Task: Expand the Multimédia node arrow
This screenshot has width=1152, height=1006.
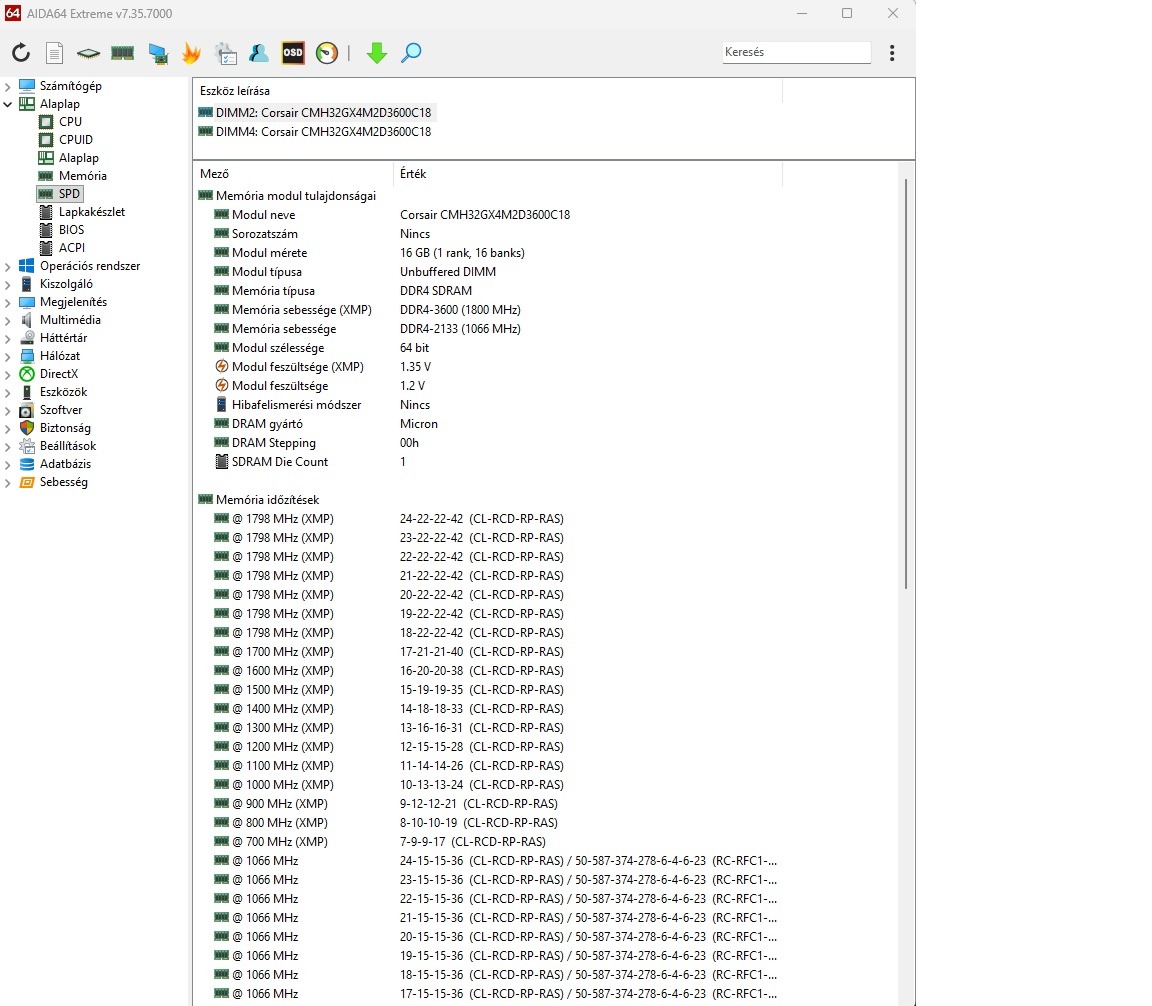Action: (x=8, y=320)
